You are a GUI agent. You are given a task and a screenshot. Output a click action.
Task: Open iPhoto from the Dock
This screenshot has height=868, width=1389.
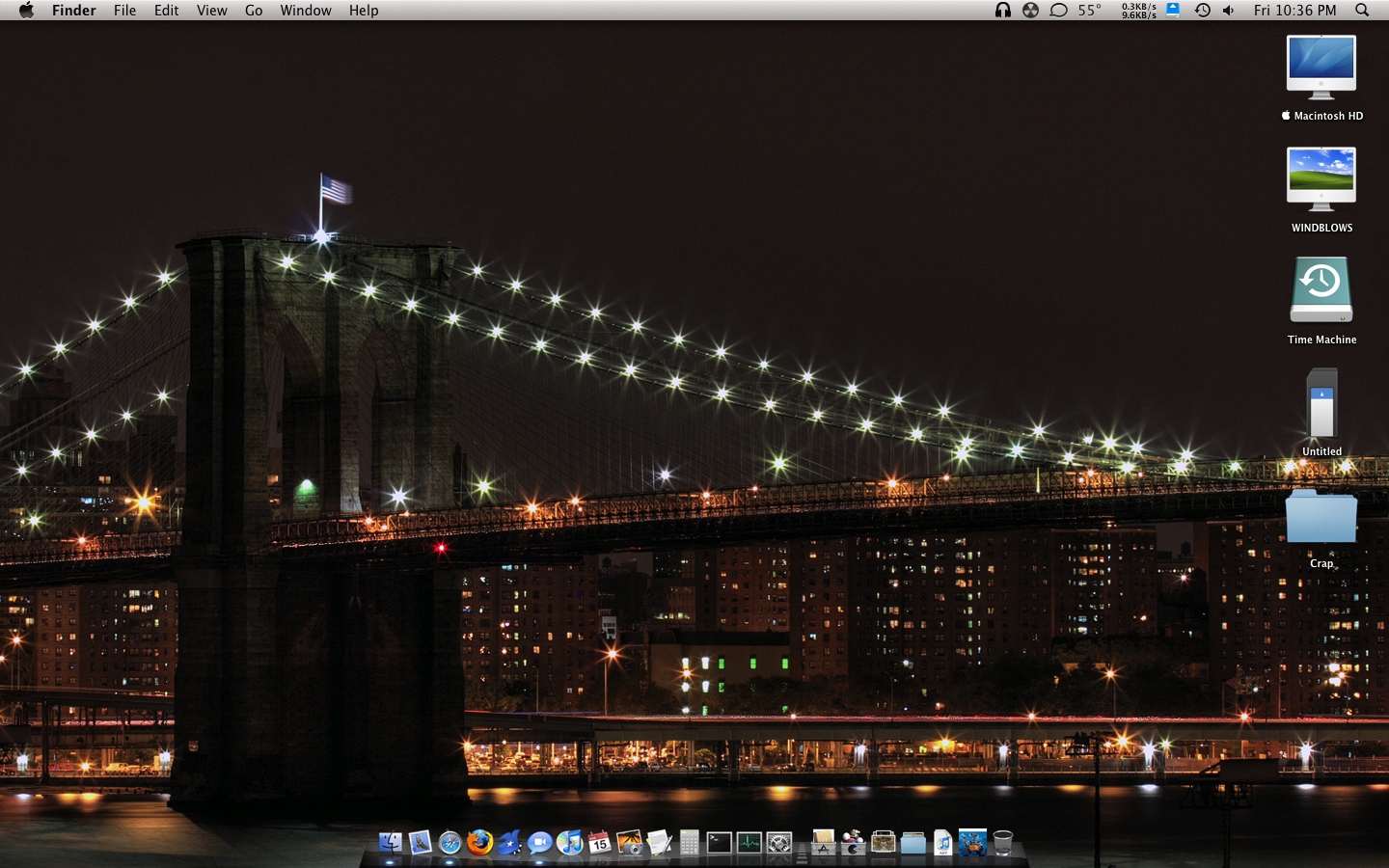[x=630, y=844]
